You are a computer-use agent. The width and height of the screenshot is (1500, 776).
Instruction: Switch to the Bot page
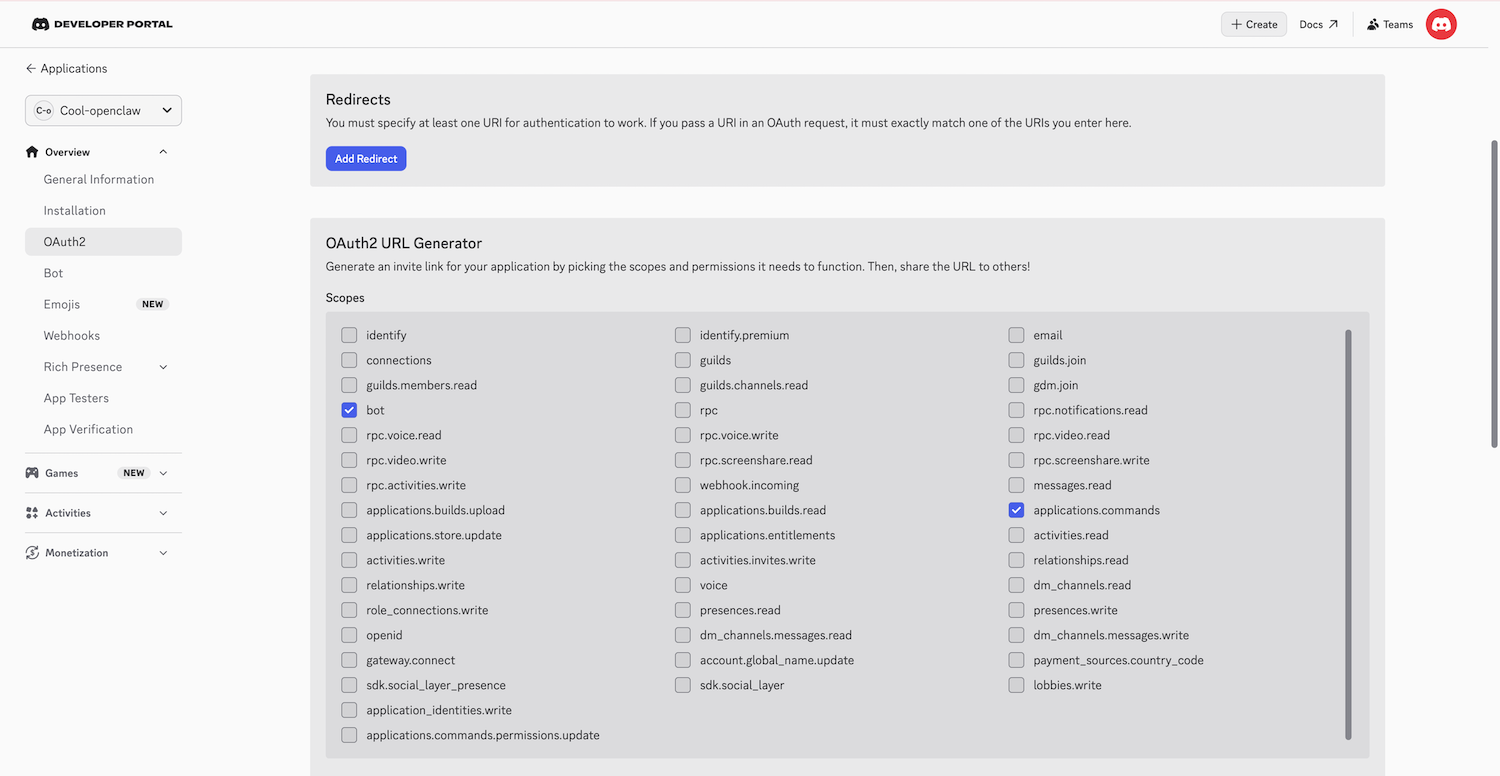55,272
